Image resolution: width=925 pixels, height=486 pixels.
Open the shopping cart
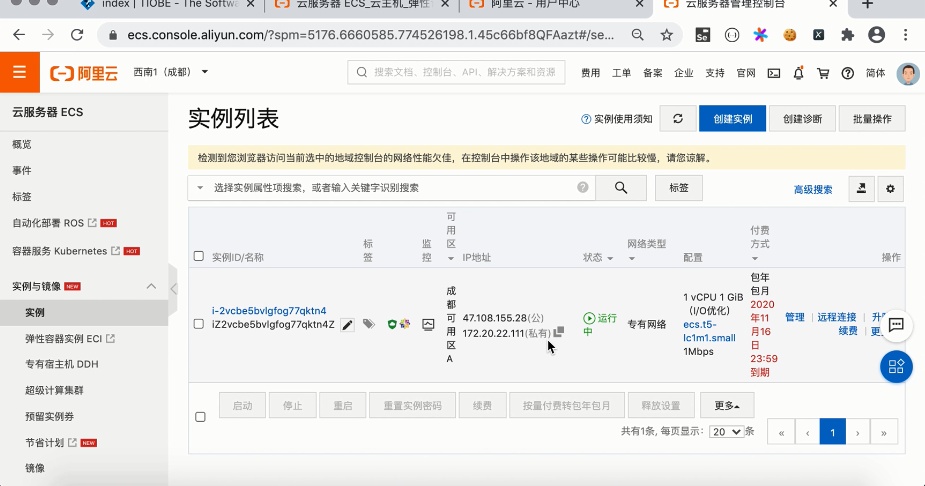point(823,73)
